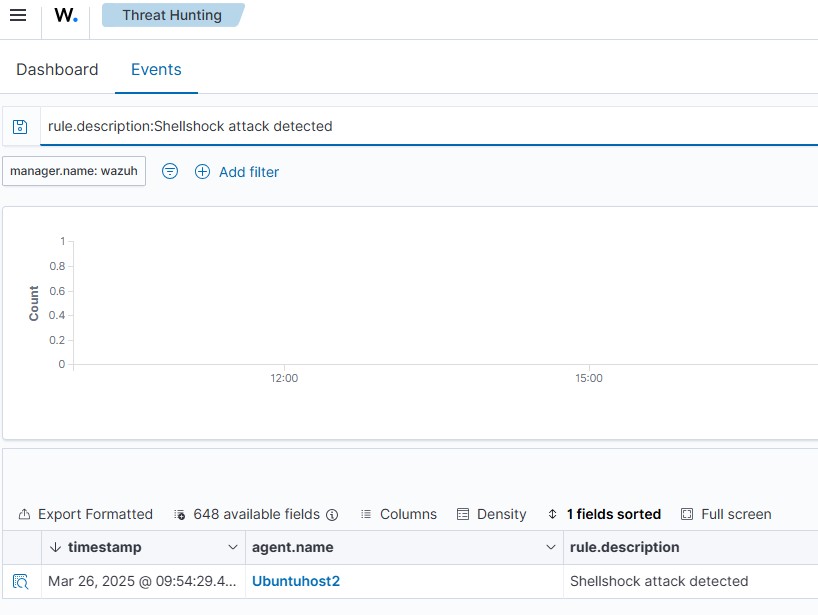
Task: Toggle timestamp sort direction arrow
Action: coord(52,547)
